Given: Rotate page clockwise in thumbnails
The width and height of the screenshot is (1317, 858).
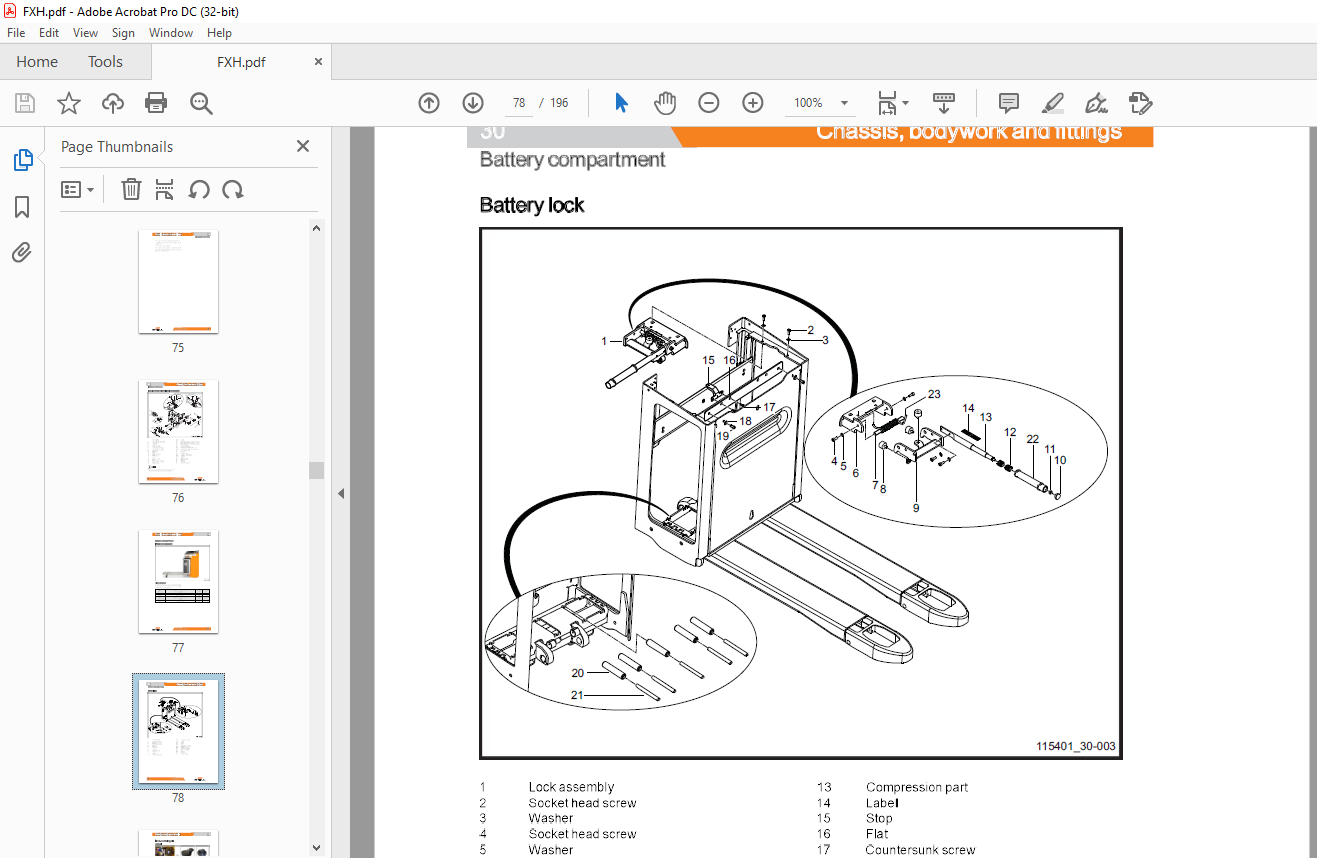Looking at the screenshot, I should (233, 190).
